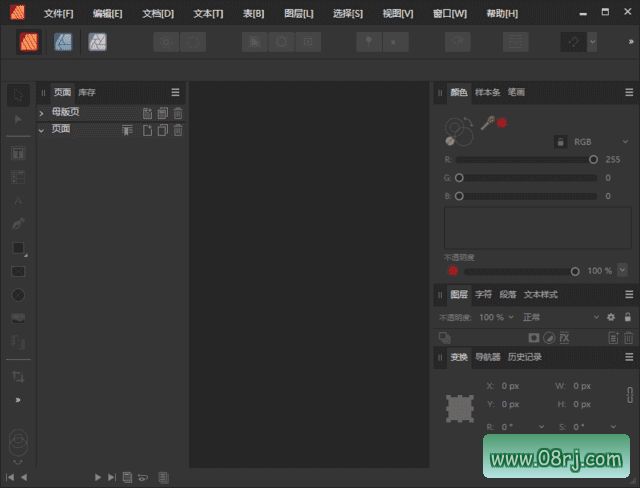
Task: Click the mask layer icon
Action: (x=534, y=337)
